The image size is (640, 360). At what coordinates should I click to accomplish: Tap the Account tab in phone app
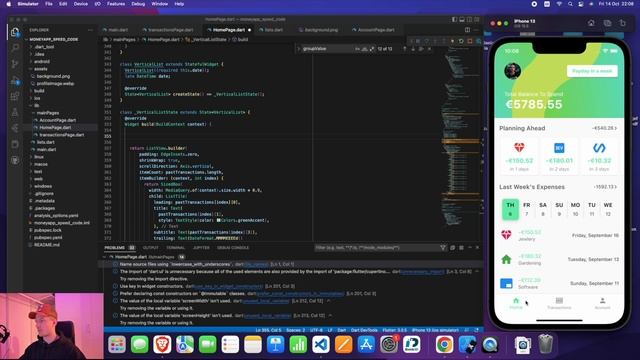(602, 303)
